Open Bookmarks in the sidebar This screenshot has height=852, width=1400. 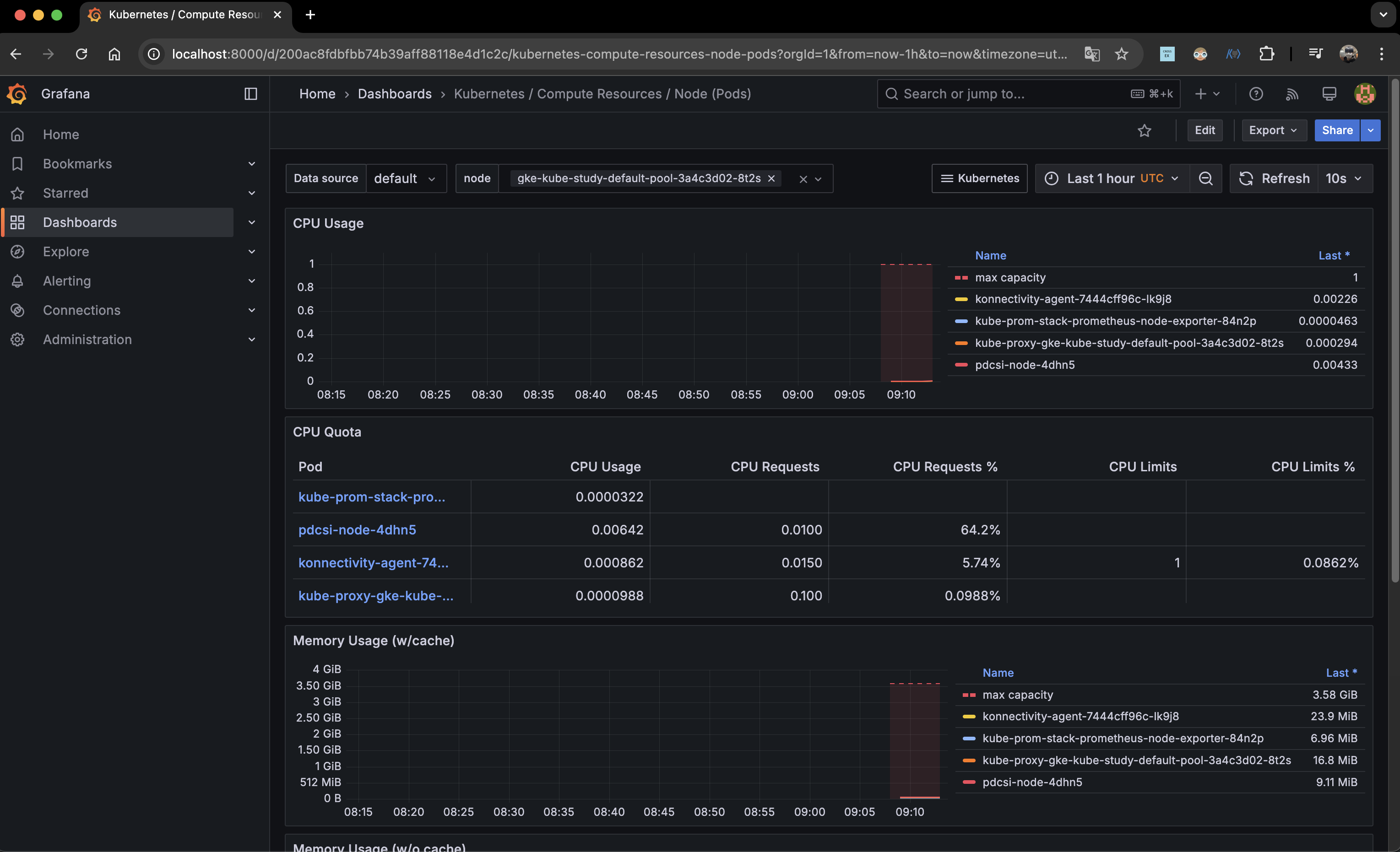coord(77,164)
